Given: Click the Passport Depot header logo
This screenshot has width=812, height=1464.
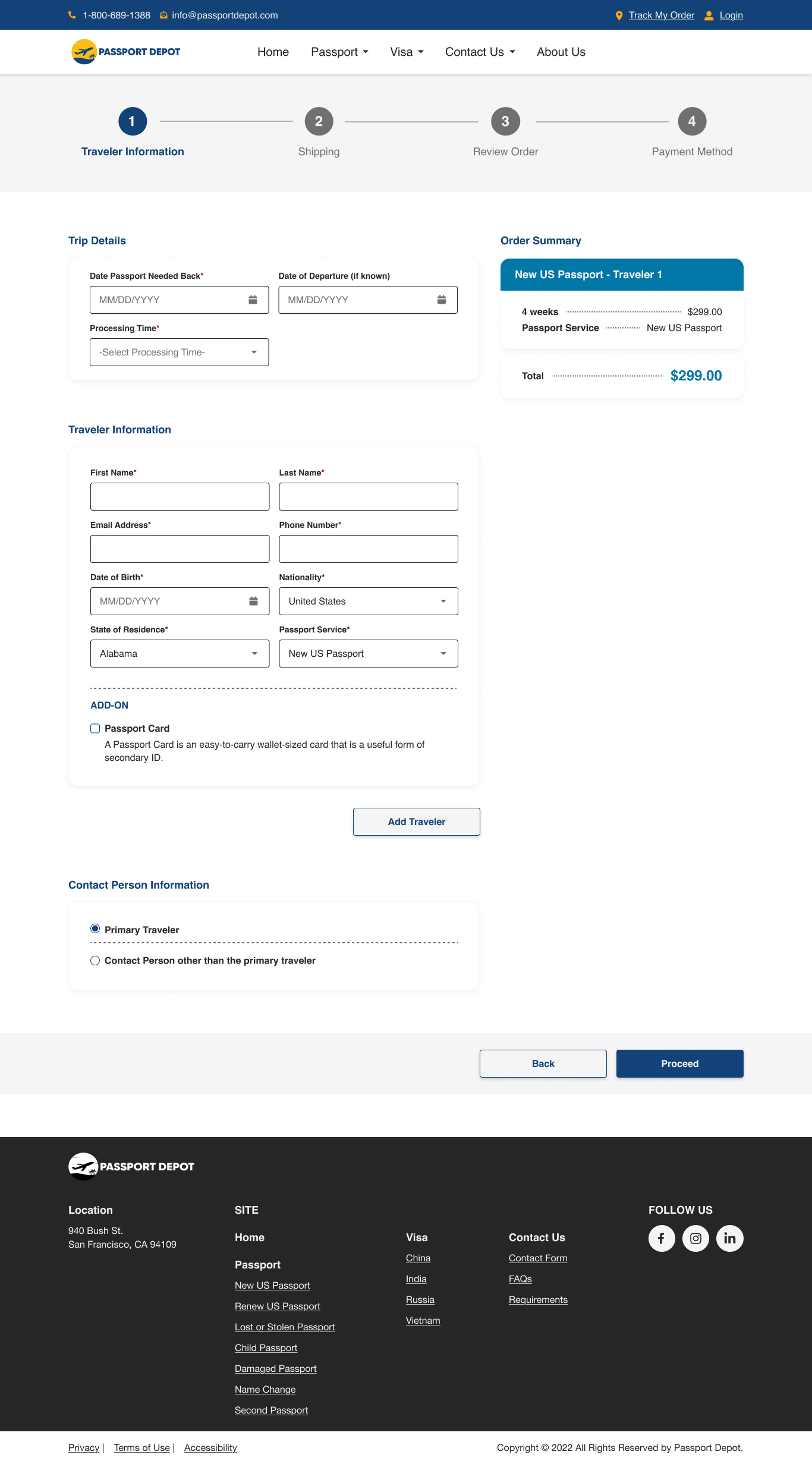Looking at the screenshot, I should point(126,52).
